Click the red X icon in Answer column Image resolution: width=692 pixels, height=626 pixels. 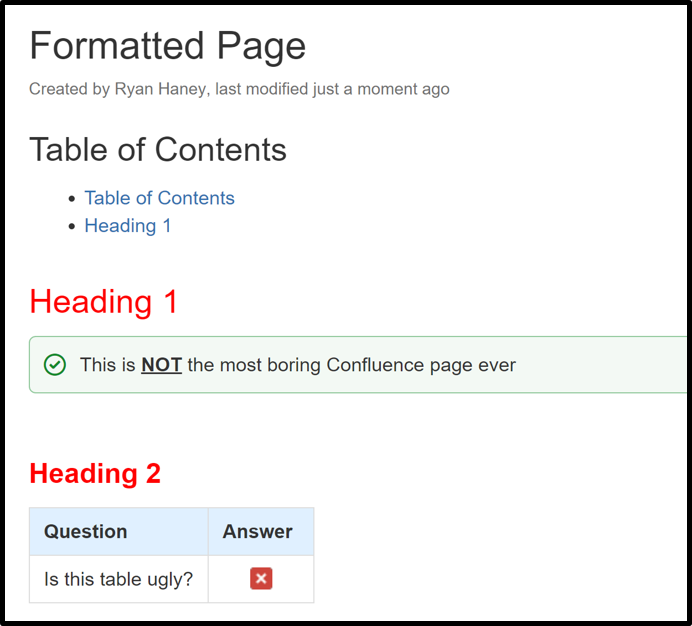[261, 579]
